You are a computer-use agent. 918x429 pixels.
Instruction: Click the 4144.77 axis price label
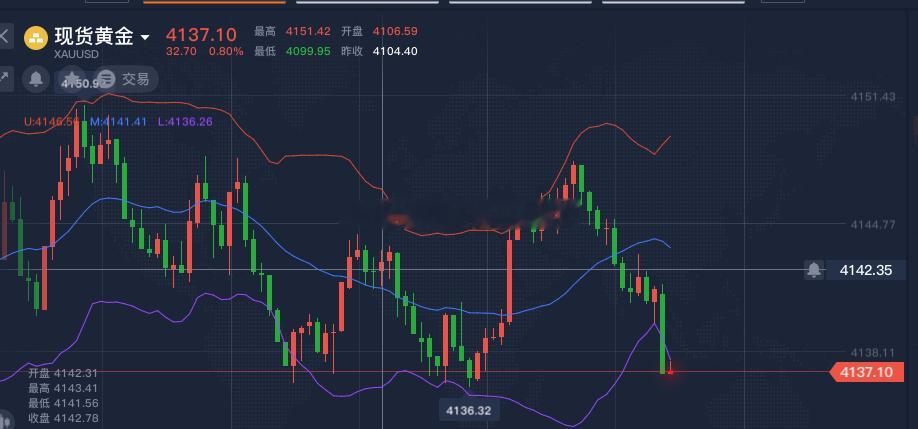coord(873,224)
